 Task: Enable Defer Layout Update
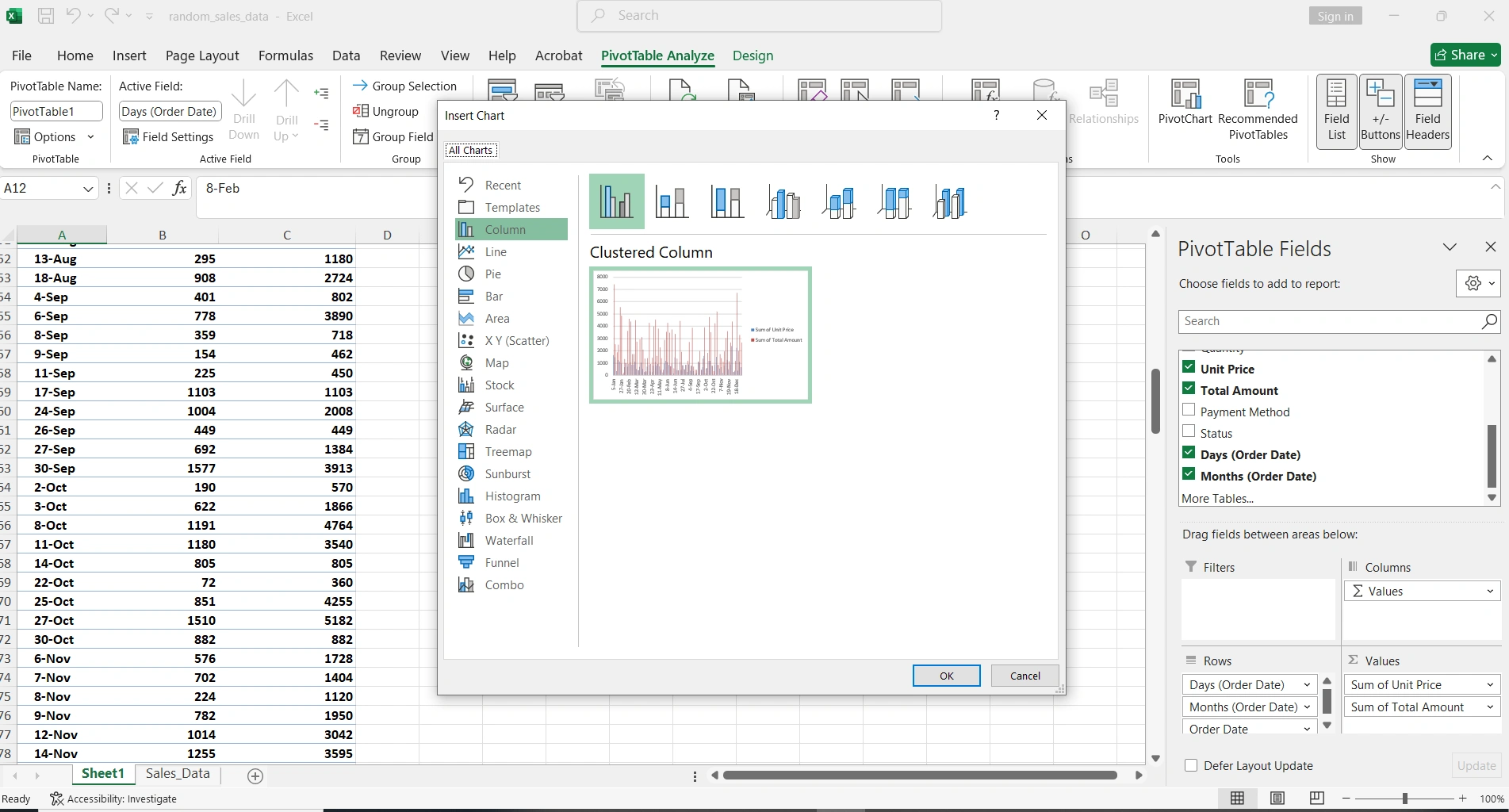tap(1190, 765)
